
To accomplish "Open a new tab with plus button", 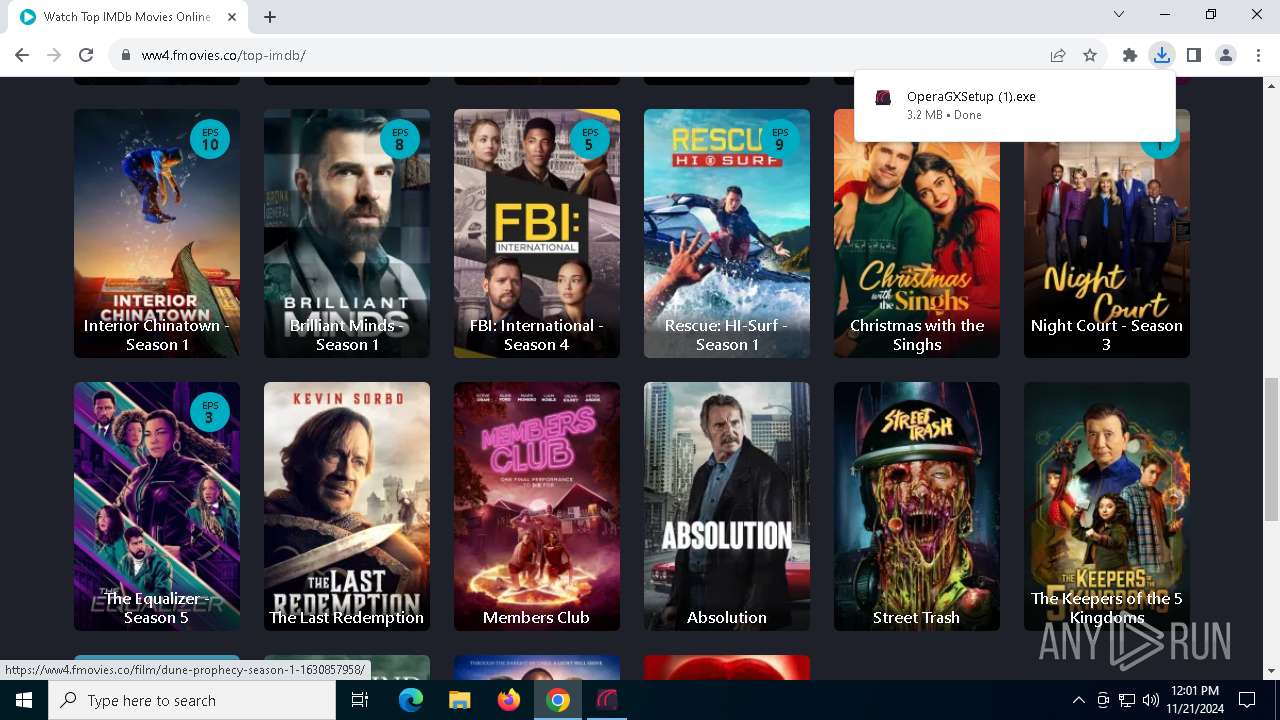I will tap(270, 17).
